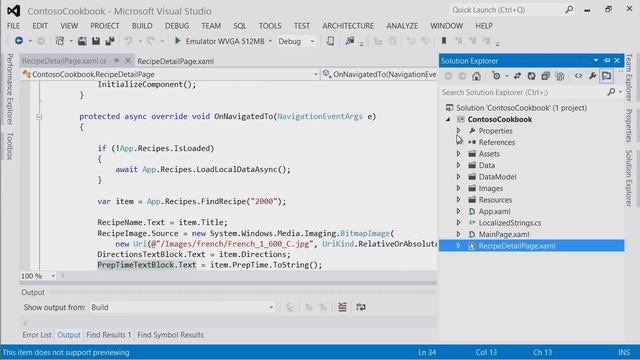Collapse the ContosoCookbook project node

click(x=448, y=120)
